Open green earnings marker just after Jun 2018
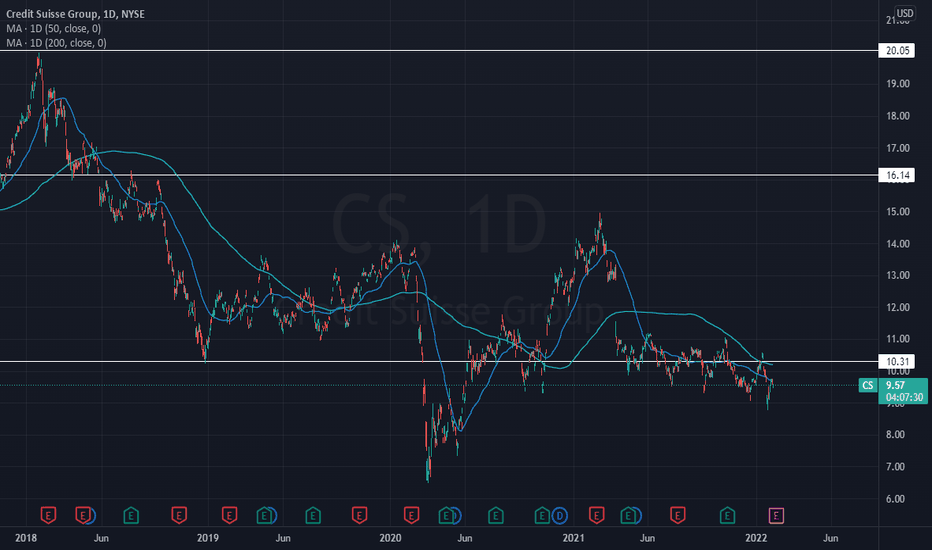This screenshot has width=932, height=550. (x=131, y=515)
